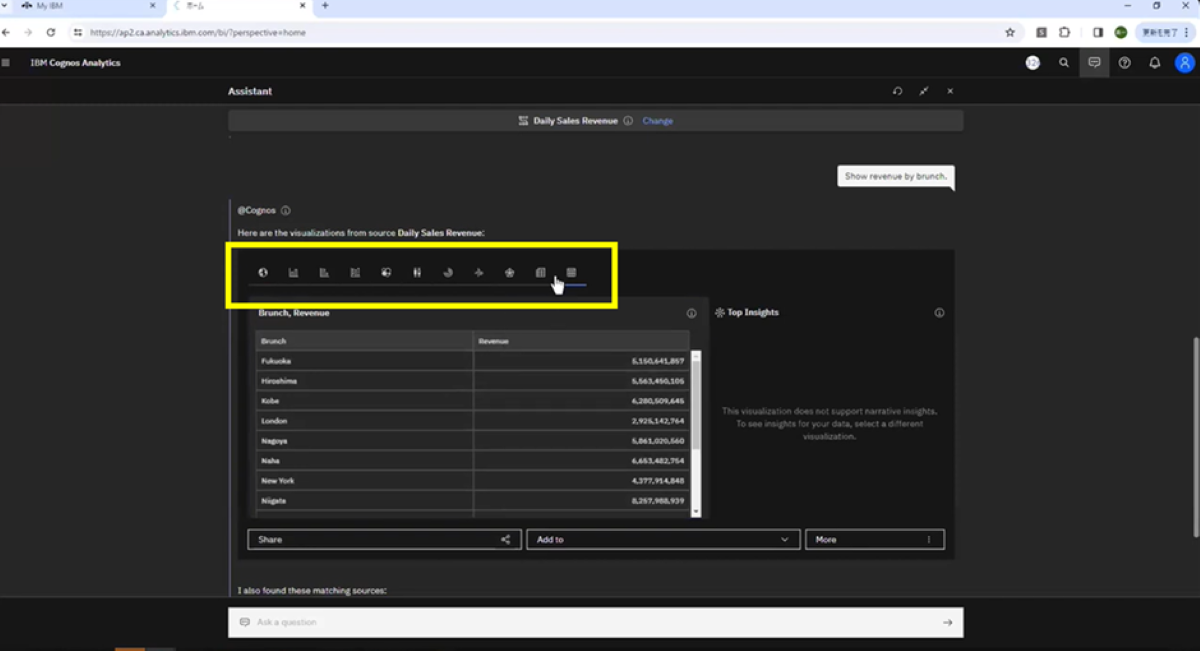Viewport: 1200px width, 651px height.
Task: Select the New York row
Action: coord(473,481)
